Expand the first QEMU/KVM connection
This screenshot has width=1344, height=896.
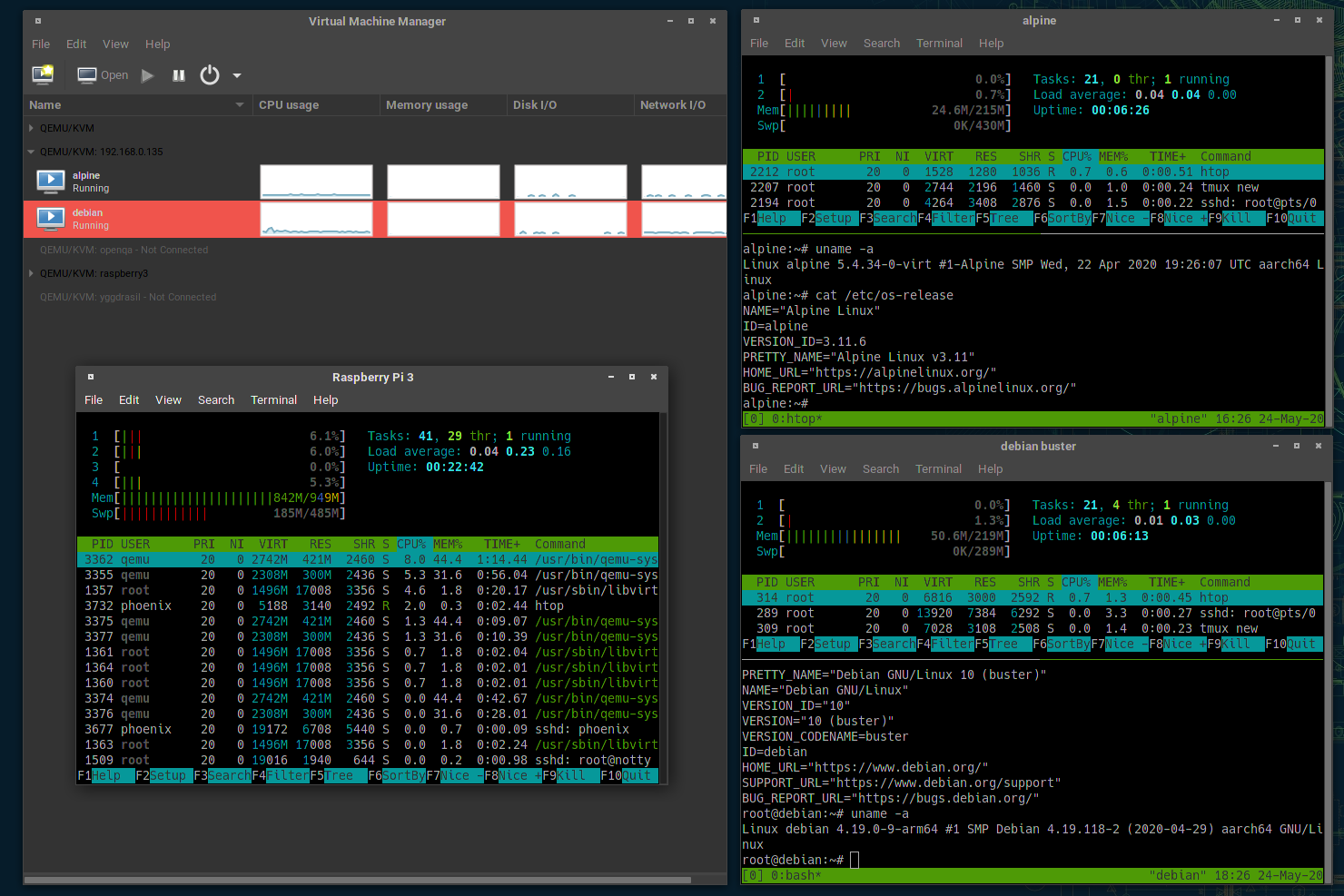pos(32,128)
